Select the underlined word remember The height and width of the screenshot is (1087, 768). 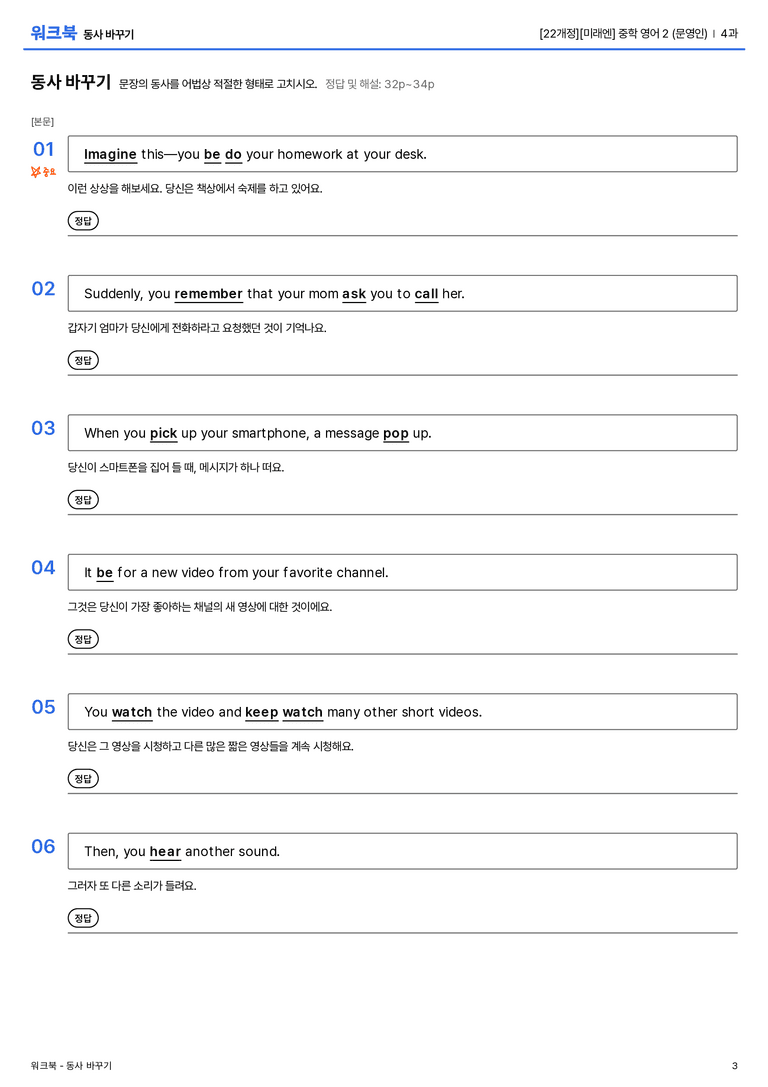pos(208,294)
